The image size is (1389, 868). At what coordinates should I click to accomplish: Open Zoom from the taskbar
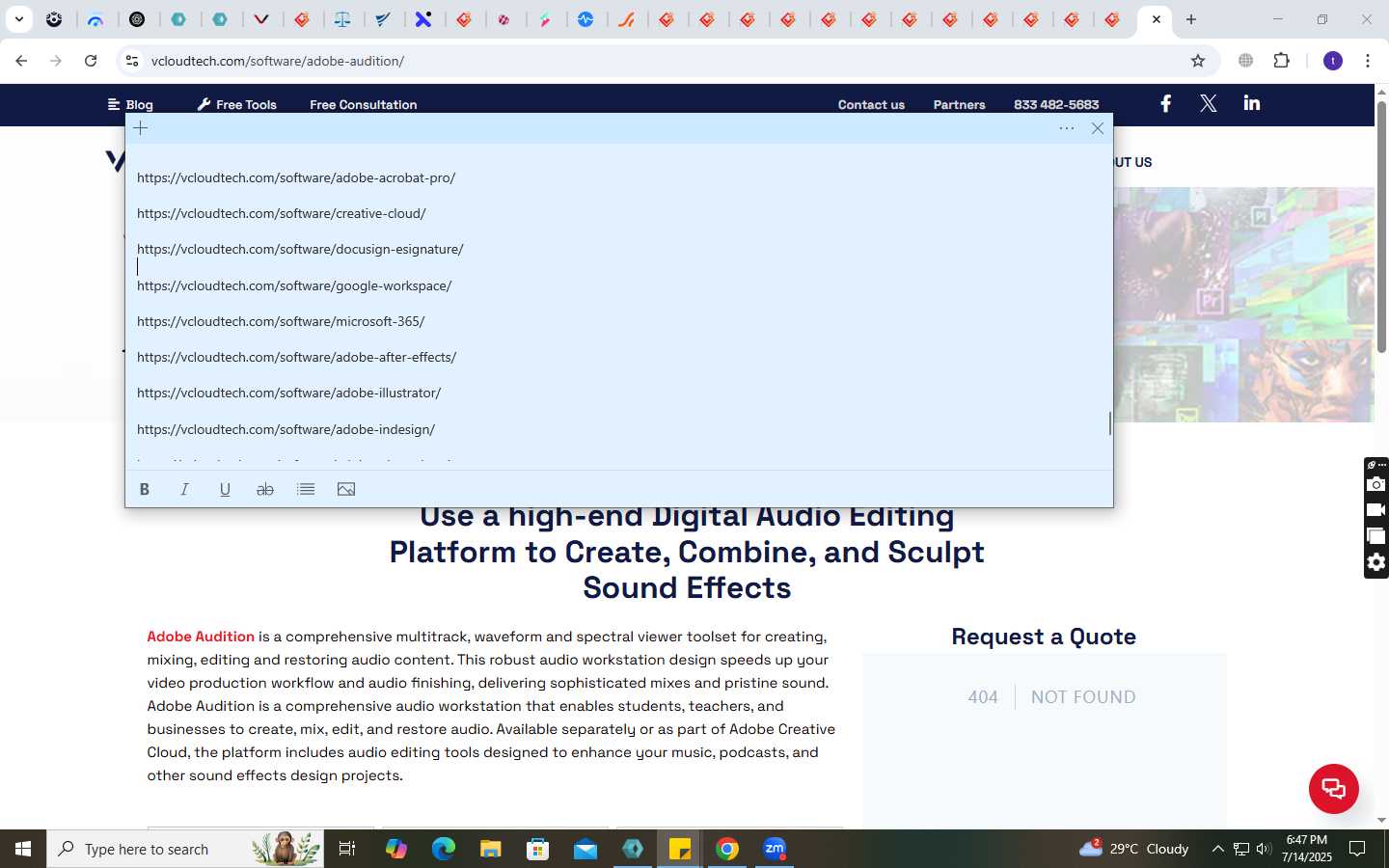point(775,849)
